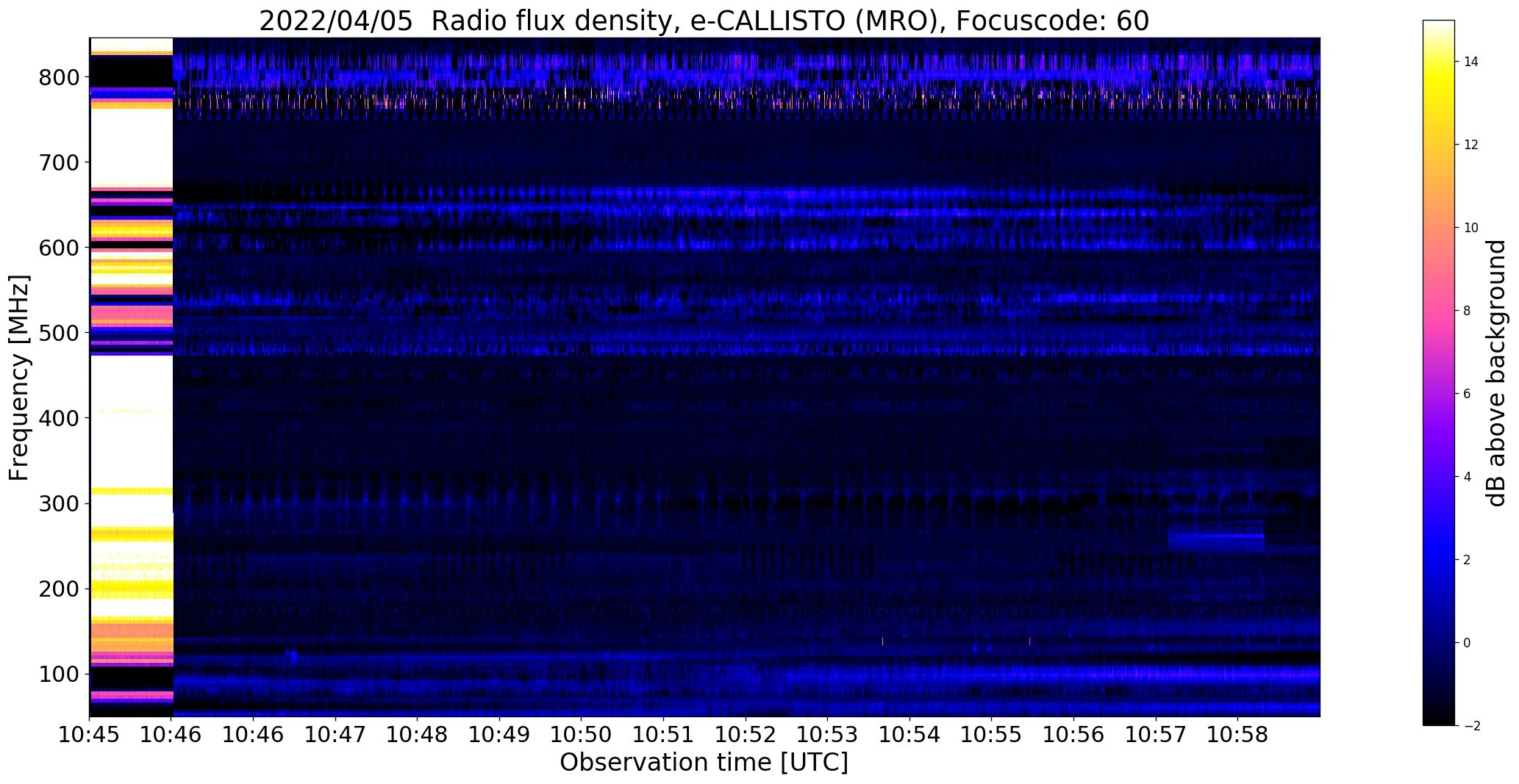
Task: Select the 10:50 time tick label
Action: coord(582,735)
